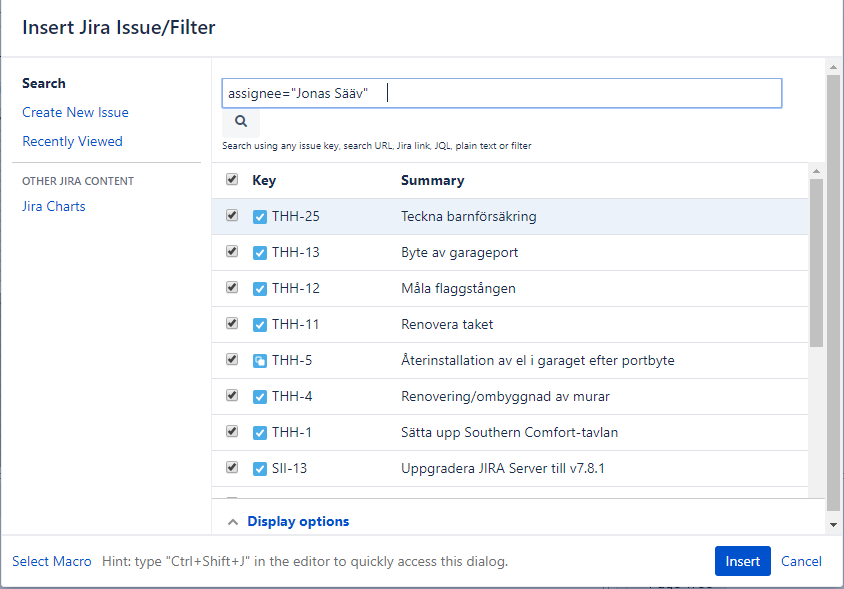Image resolution: width=844 pixels, height=589 pixels.
Task: Click summary 'Måla flaggstången'
Action: pyautogui.click(x=458, y=289)
